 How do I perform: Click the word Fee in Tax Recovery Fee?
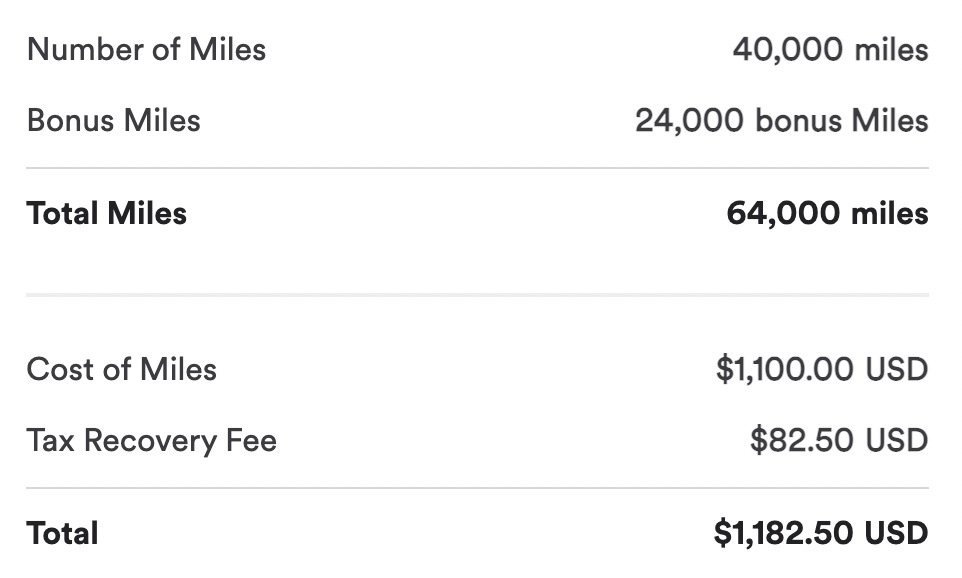point(251,441)
